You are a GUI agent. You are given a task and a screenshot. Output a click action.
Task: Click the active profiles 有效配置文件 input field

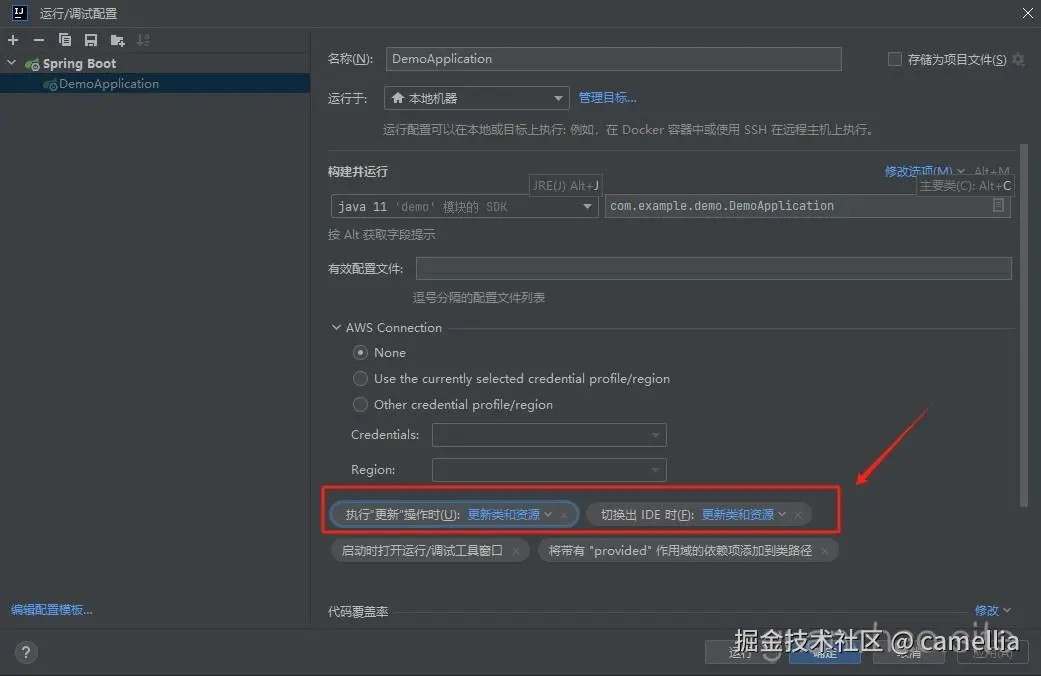tap(714, 269)
